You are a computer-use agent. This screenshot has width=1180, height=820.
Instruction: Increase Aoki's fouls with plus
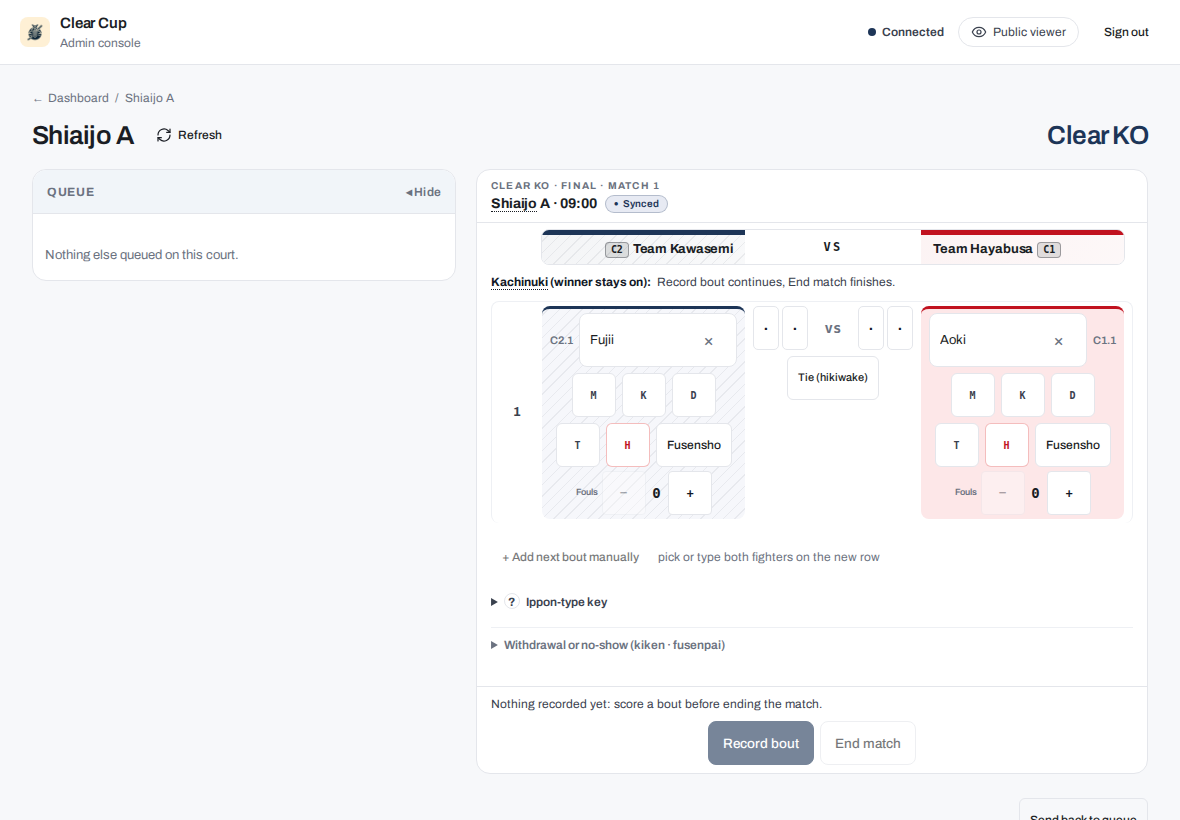(1069, 494)
